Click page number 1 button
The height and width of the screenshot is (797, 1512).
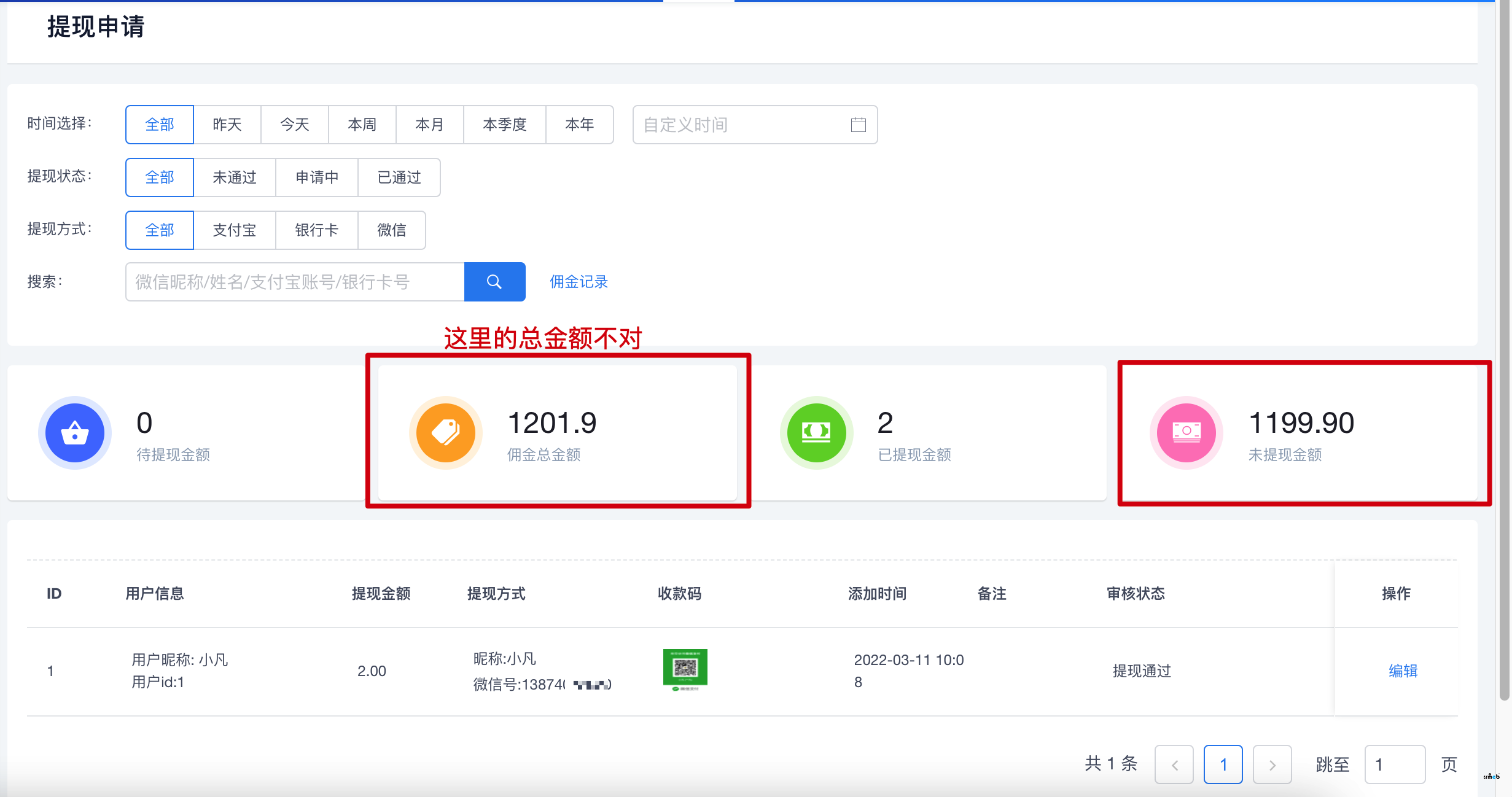click(x=1223, y=764)
